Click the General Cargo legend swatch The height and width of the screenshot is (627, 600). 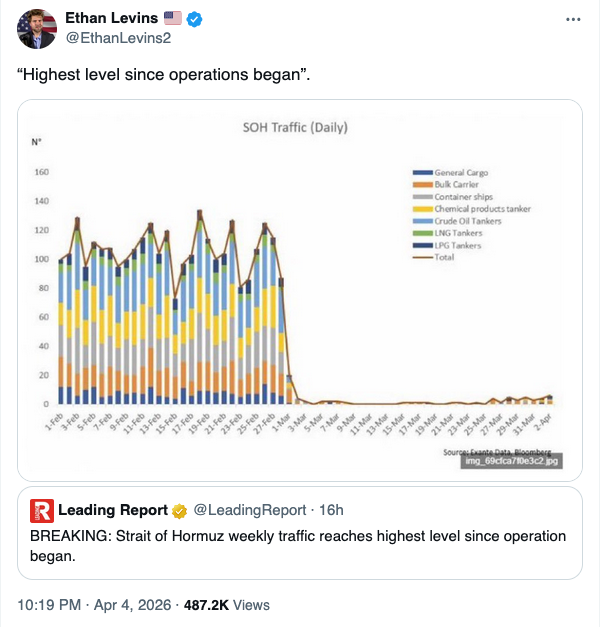422,173
